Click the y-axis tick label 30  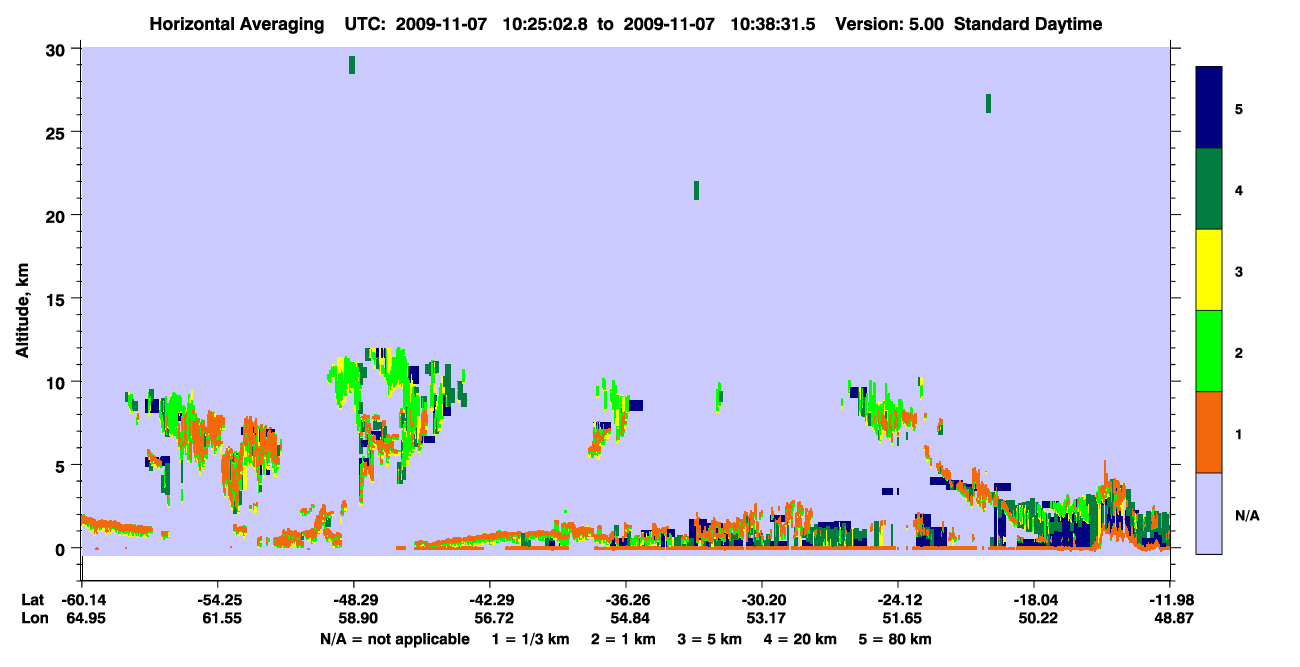58,50
